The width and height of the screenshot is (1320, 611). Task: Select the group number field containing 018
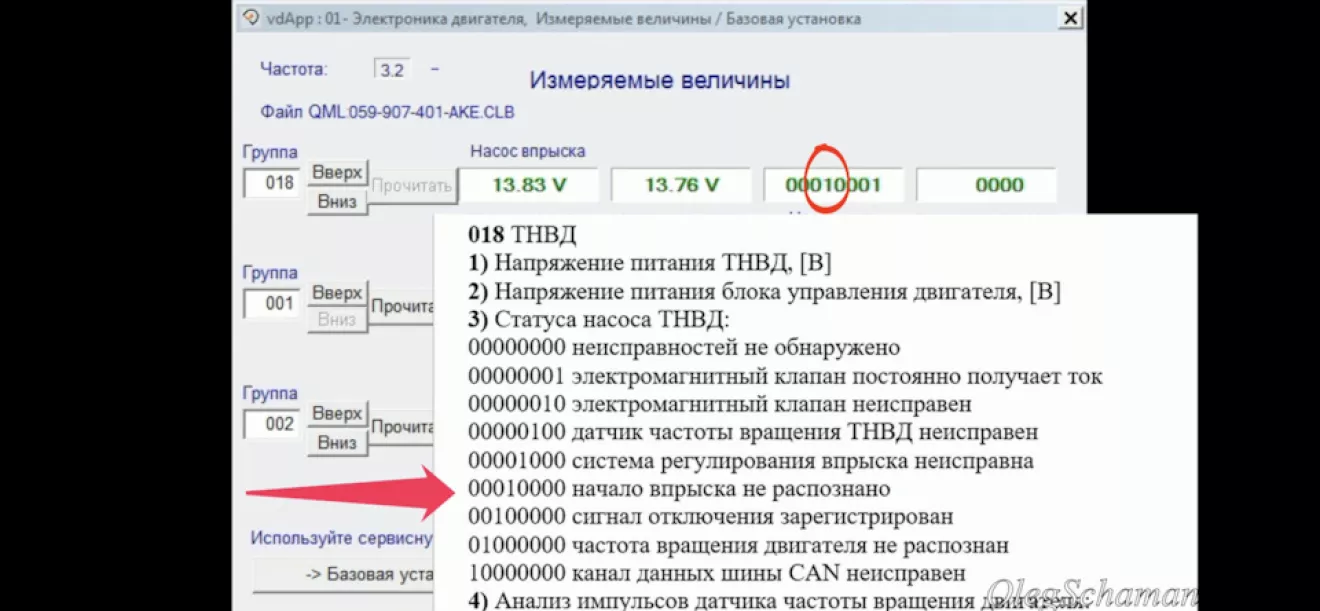273,183
